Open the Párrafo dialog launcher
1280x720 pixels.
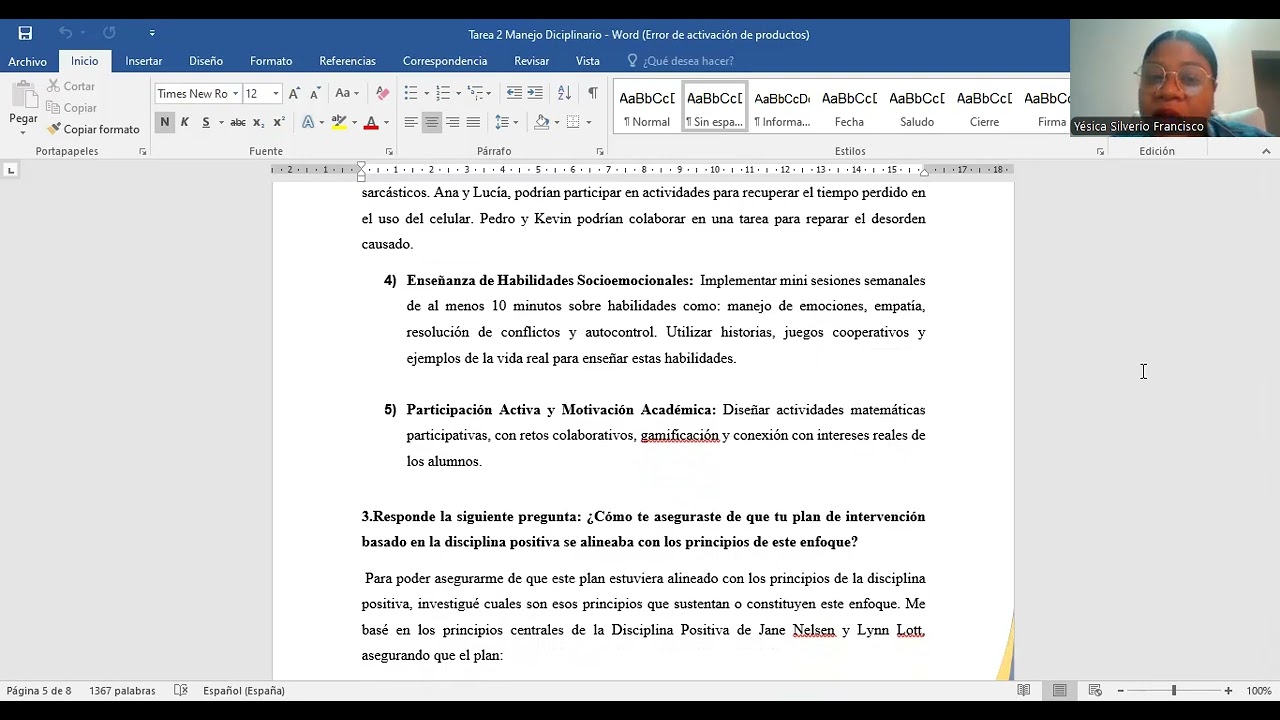tap(600, 152)
